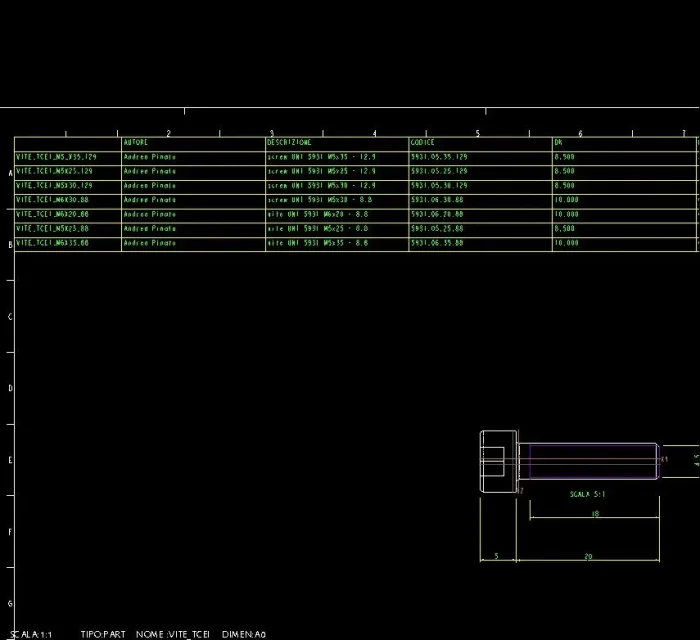Select description screw UNI 5931 M5x30 - 8.8
The image size is (700, 640).
(337, 201)
